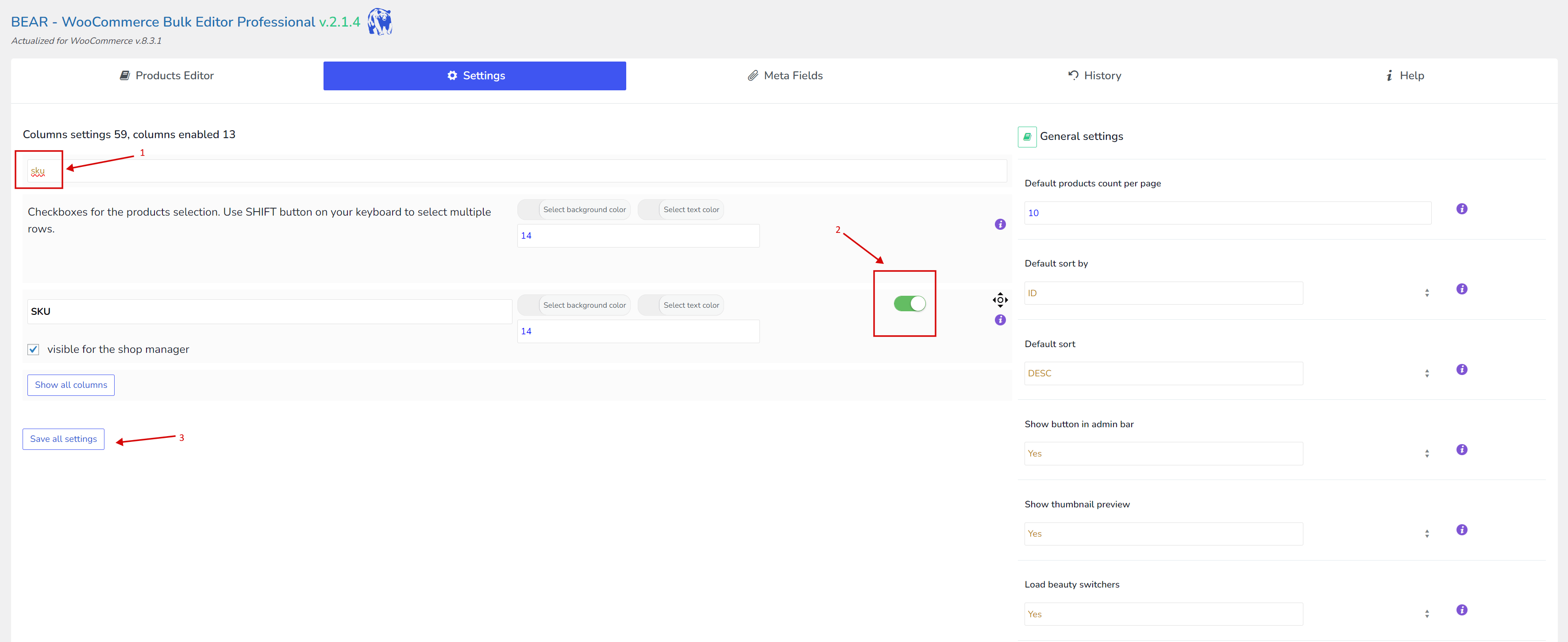Image resolution: width=1568 pixels, height=642 pixels.
Task: Uncheck visible for the shop manager checkbox
Action: (34, 350)
